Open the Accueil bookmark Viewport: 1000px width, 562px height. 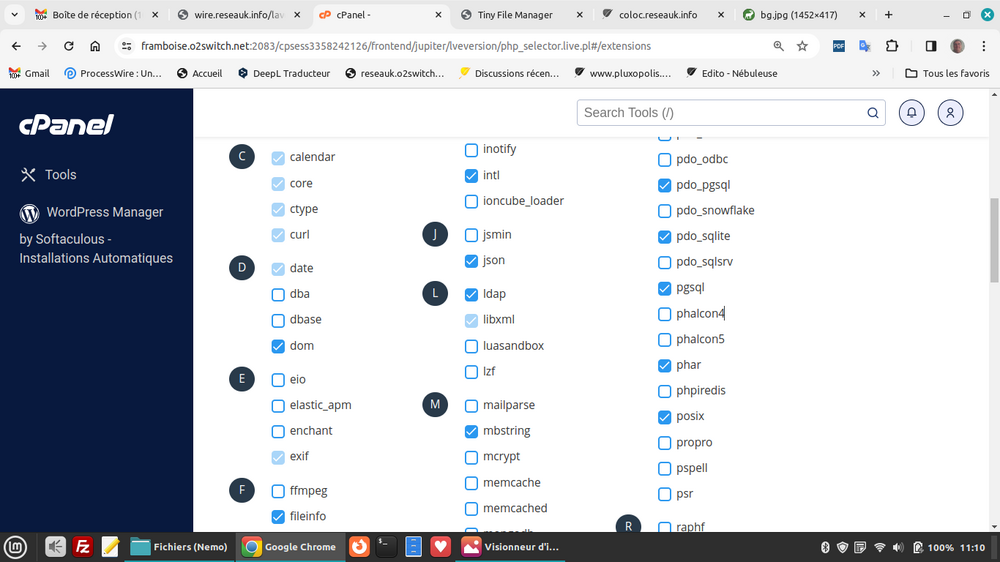[200, 73]
